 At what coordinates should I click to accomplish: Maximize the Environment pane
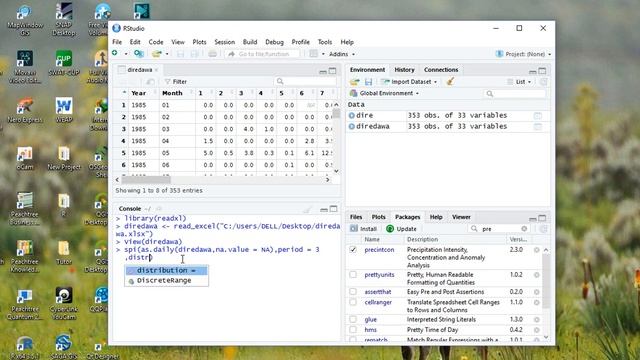point(542,71)
